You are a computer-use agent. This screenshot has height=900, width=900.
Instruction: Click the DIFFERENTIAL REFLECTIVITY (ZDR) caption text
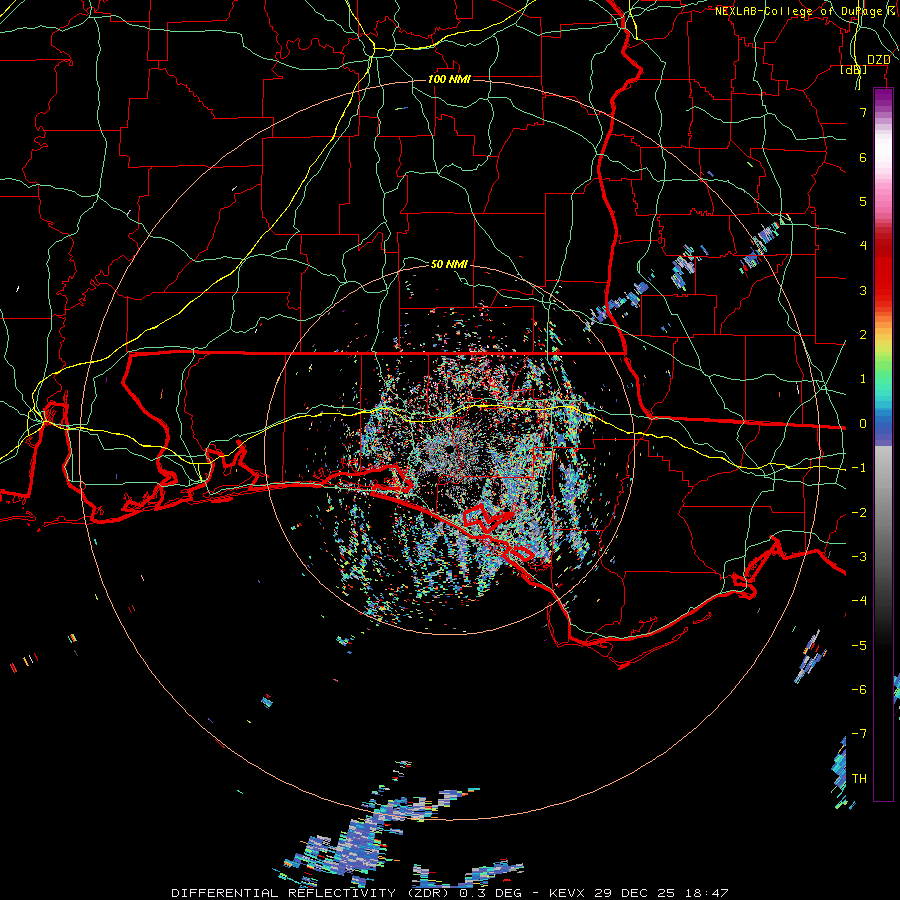coord(311,893)
